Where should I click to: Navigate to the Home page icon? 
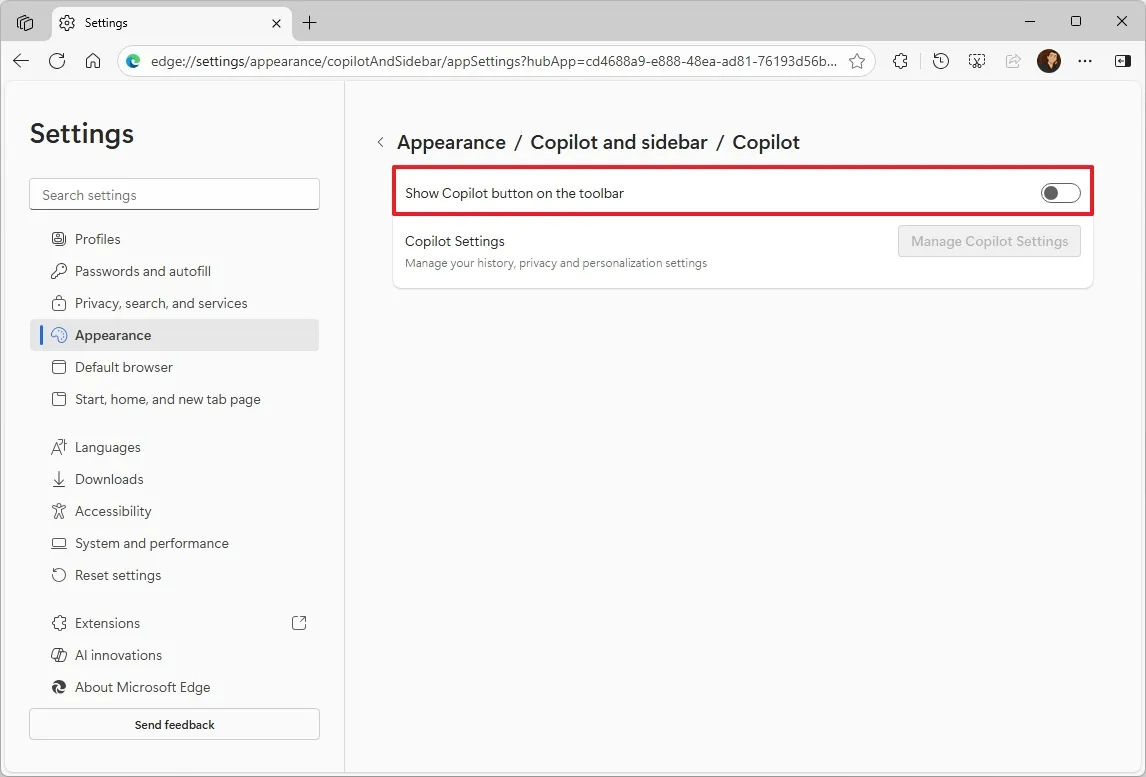coord(93,61)
